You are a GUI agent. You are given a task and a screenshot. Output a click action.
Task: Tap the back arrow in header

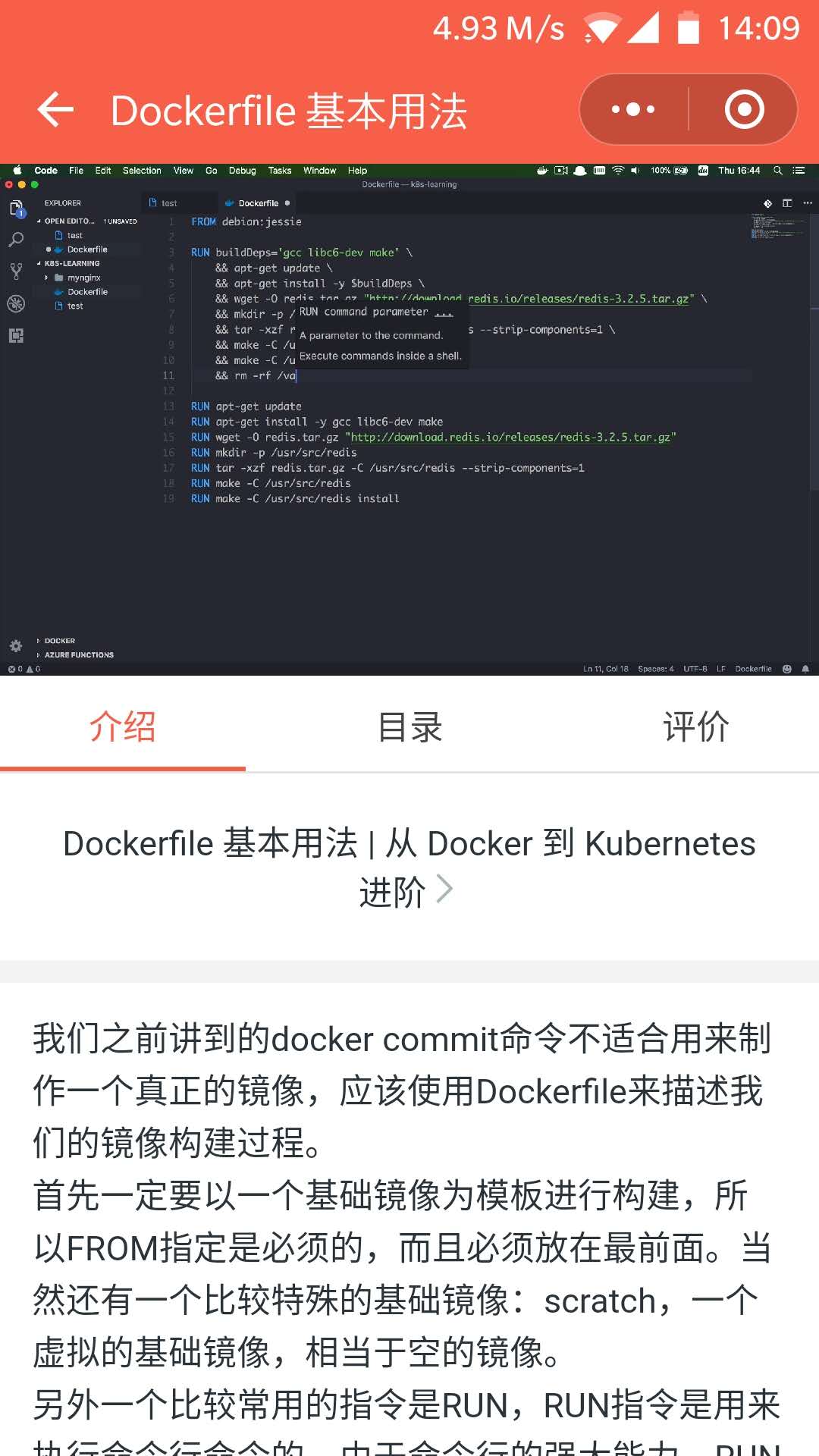[56, 110]
